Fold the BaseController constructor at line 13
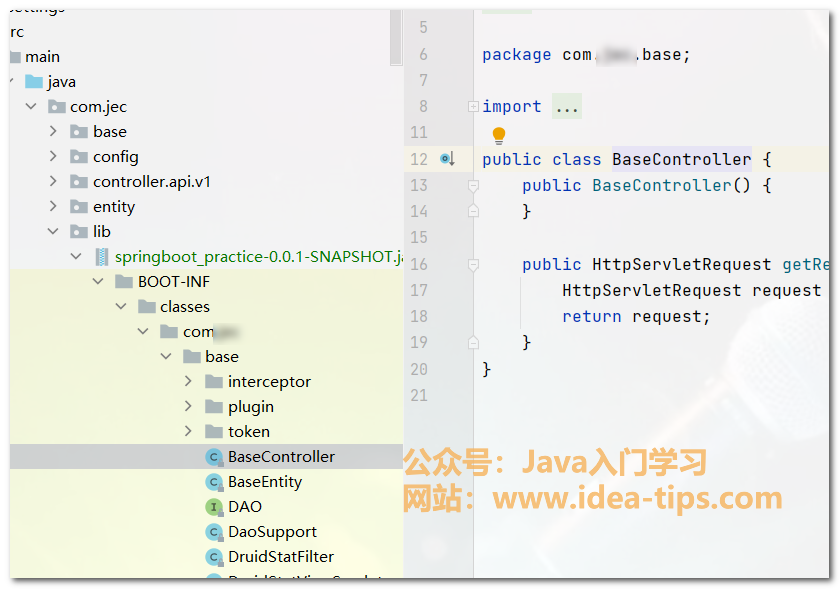Viewport: 840px width, 589px height. pos(473,185)
